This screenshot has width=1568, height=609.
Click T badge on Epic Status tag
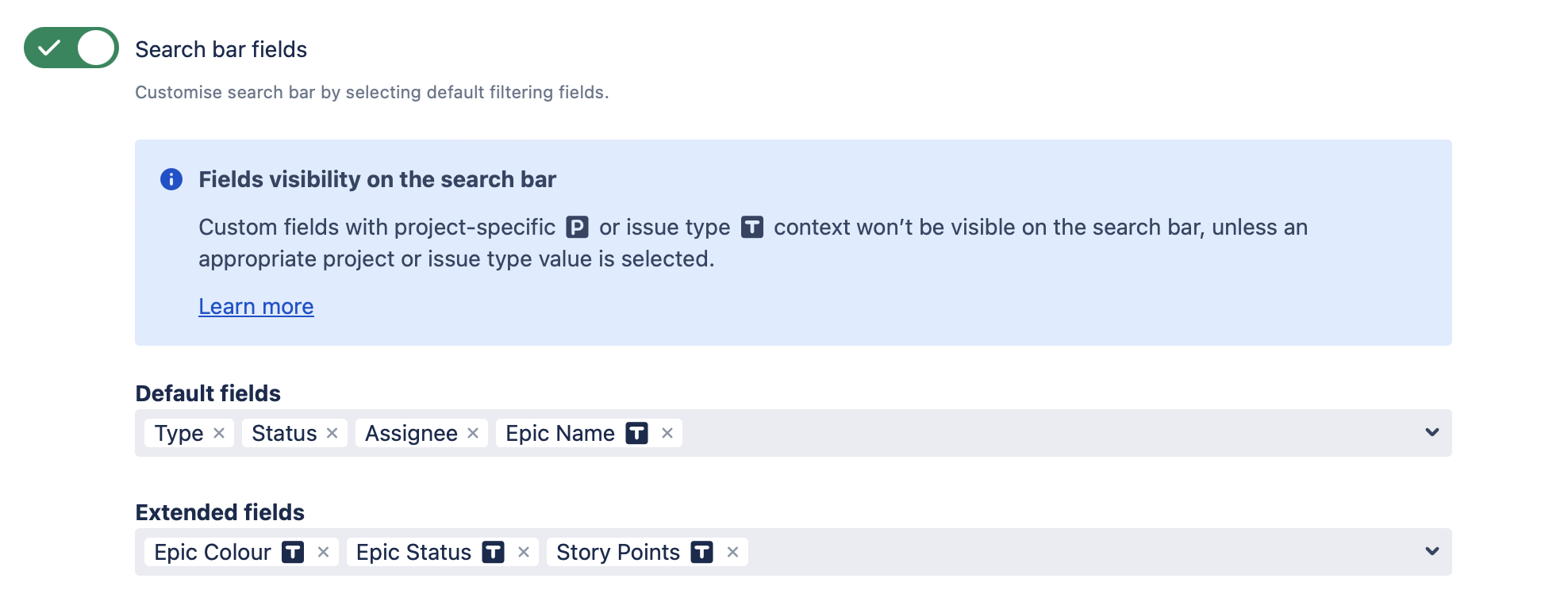click(x=494, y=552)
